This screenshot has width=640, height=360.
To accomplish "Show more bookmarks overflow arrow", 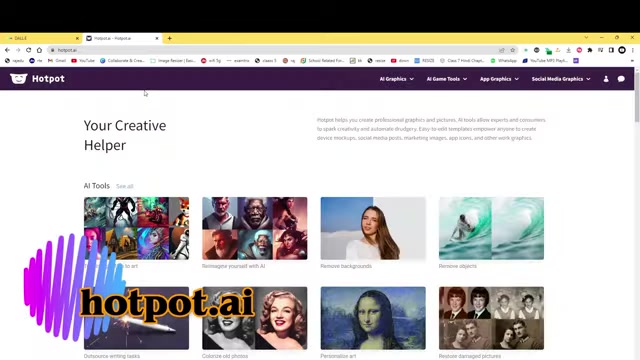I will 632,60.
